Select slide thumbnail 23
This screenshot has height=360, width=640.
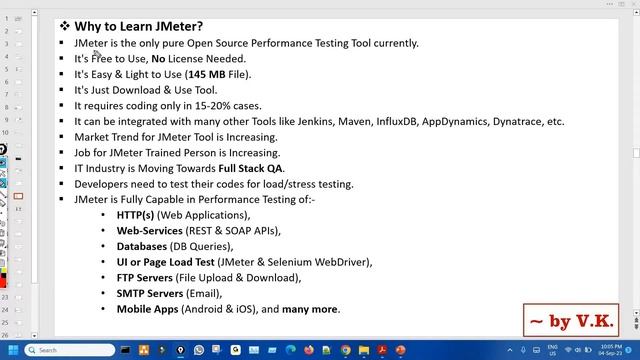tap(18, 298)
